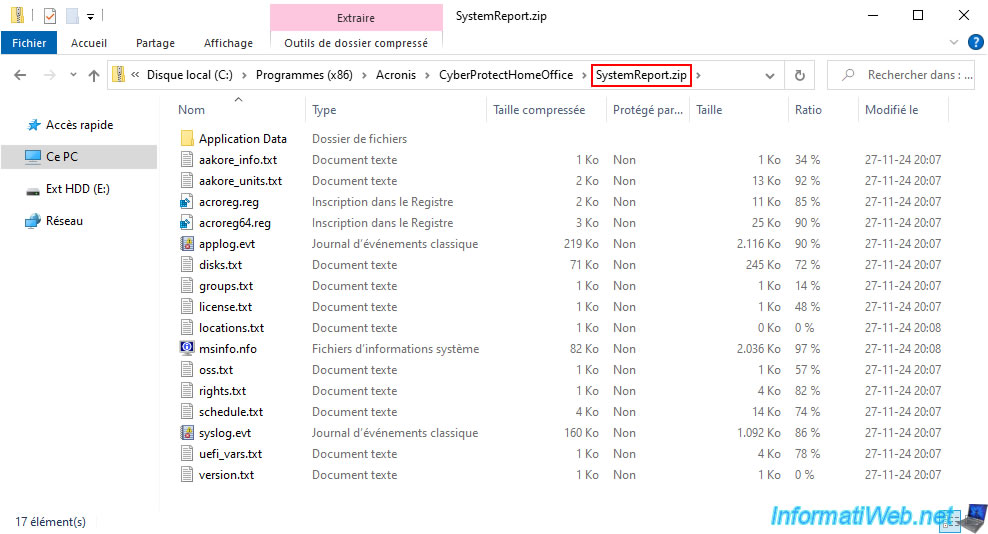This screenshot has width=988, height=534.
Task: Click Programmes (x86) breadcrumb
Action: click(x=304, y=75)
